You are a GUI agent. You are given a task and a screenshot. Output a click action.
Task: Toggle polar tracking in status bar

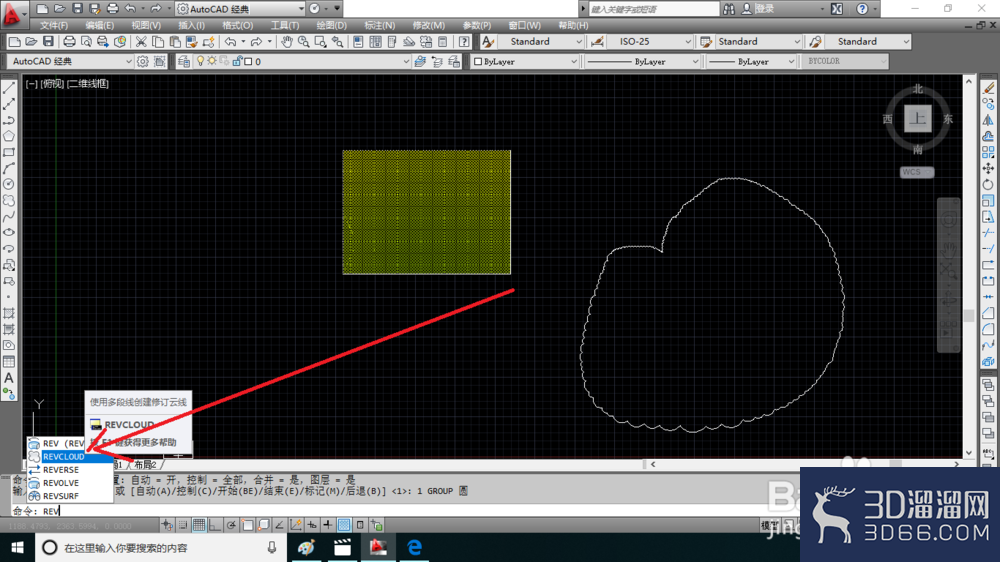231,525
